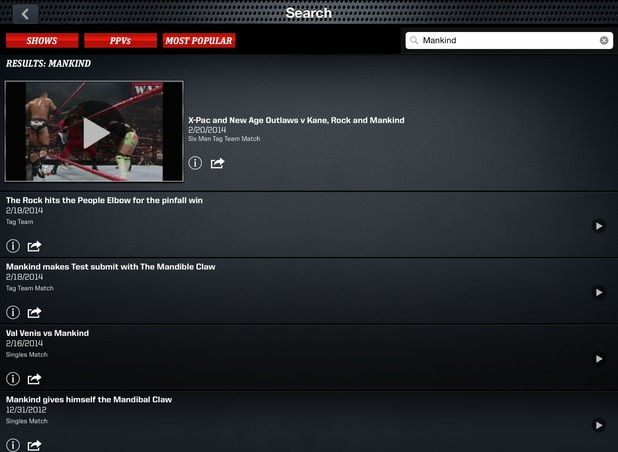Screen dimensions: 618x452
Task: Play Mankind gives himself the Mandibal Claw
Action: tap(599, 425)
